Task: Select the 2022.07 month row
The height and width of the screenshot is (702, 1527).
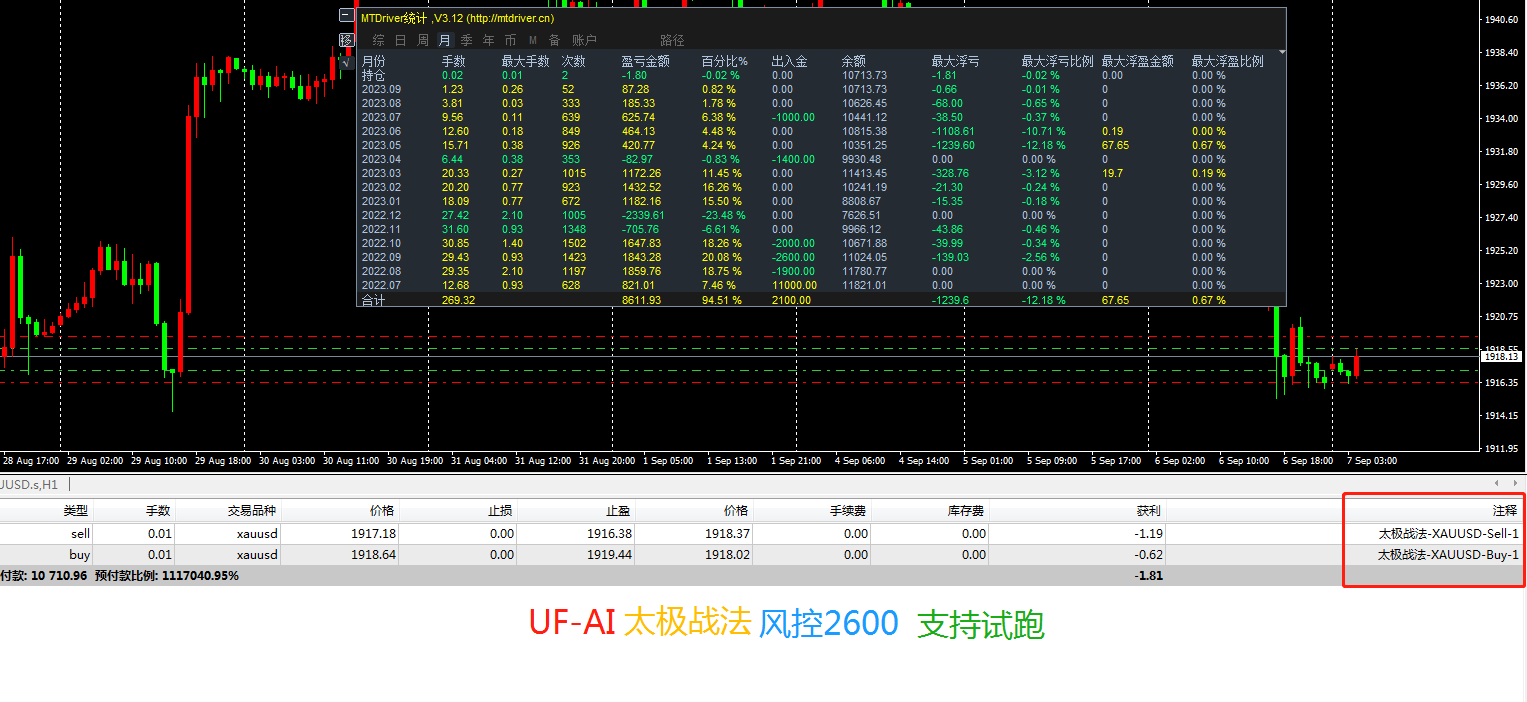Action: click(821, 285)
